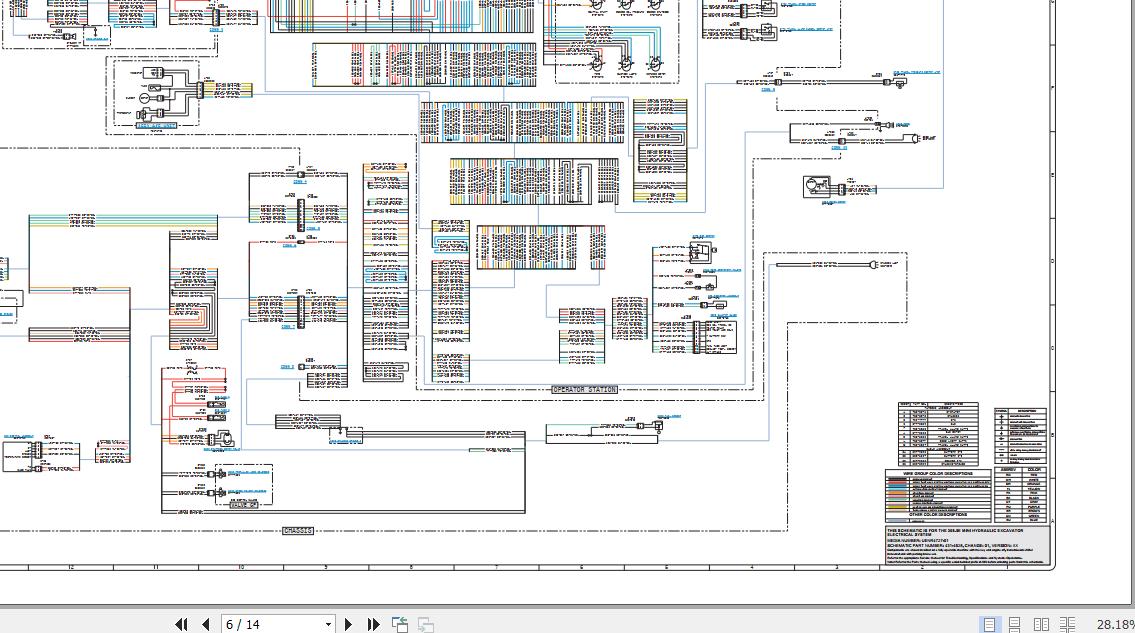Click the OPERATOR STATION label
The image size is (1135, 633).
coord(585,390)
